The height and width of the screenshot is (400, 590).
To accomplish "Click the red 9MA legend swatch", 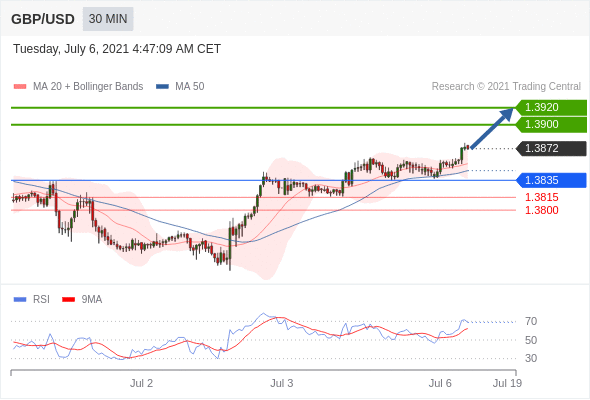I will pyautogui.click(x=68, y=300).
